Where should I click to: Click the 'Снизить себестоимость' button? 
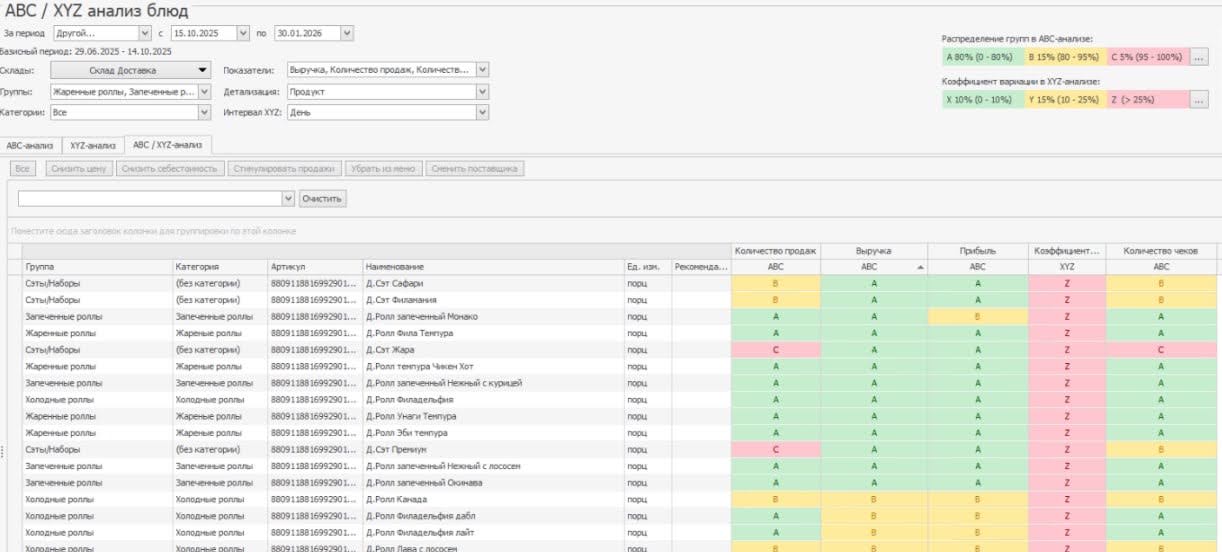pyautogui.click(x=169, y=169)
